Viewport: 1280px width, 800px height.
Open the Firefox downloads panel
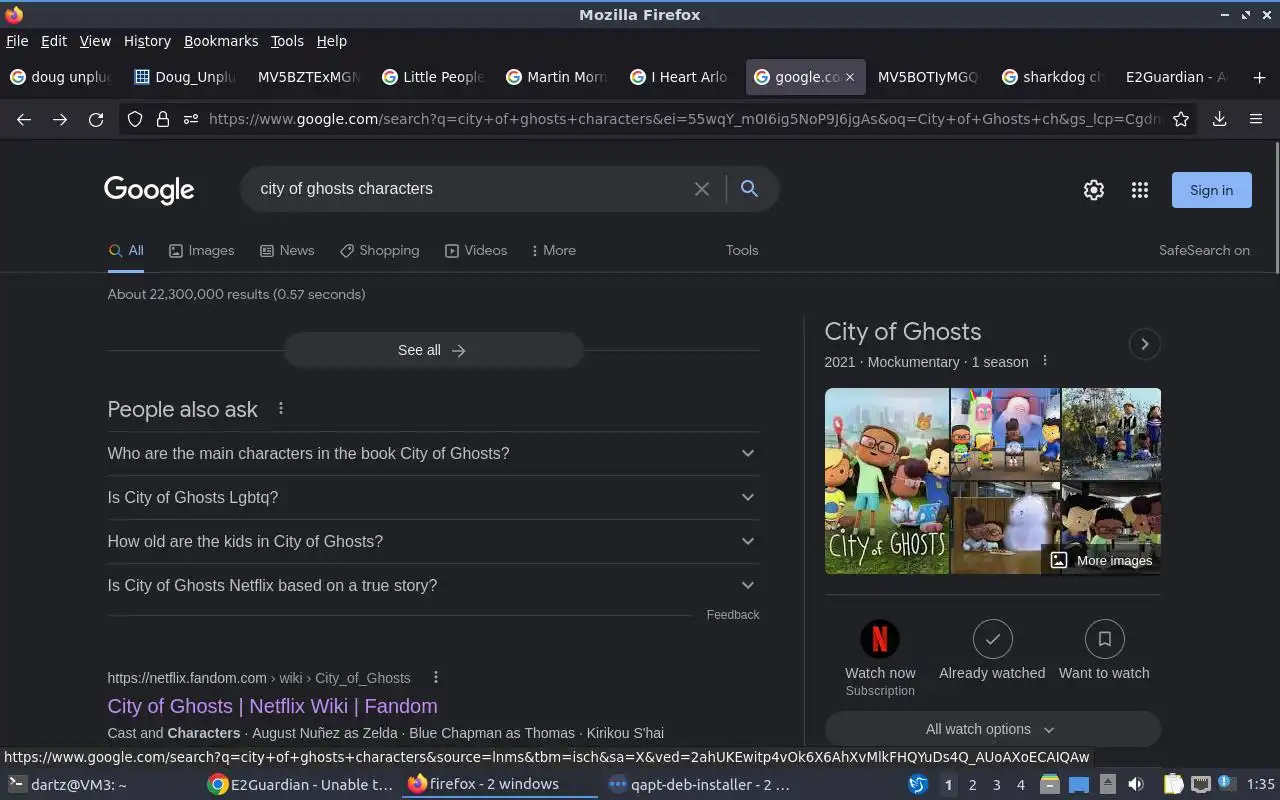click(1219, 119)
